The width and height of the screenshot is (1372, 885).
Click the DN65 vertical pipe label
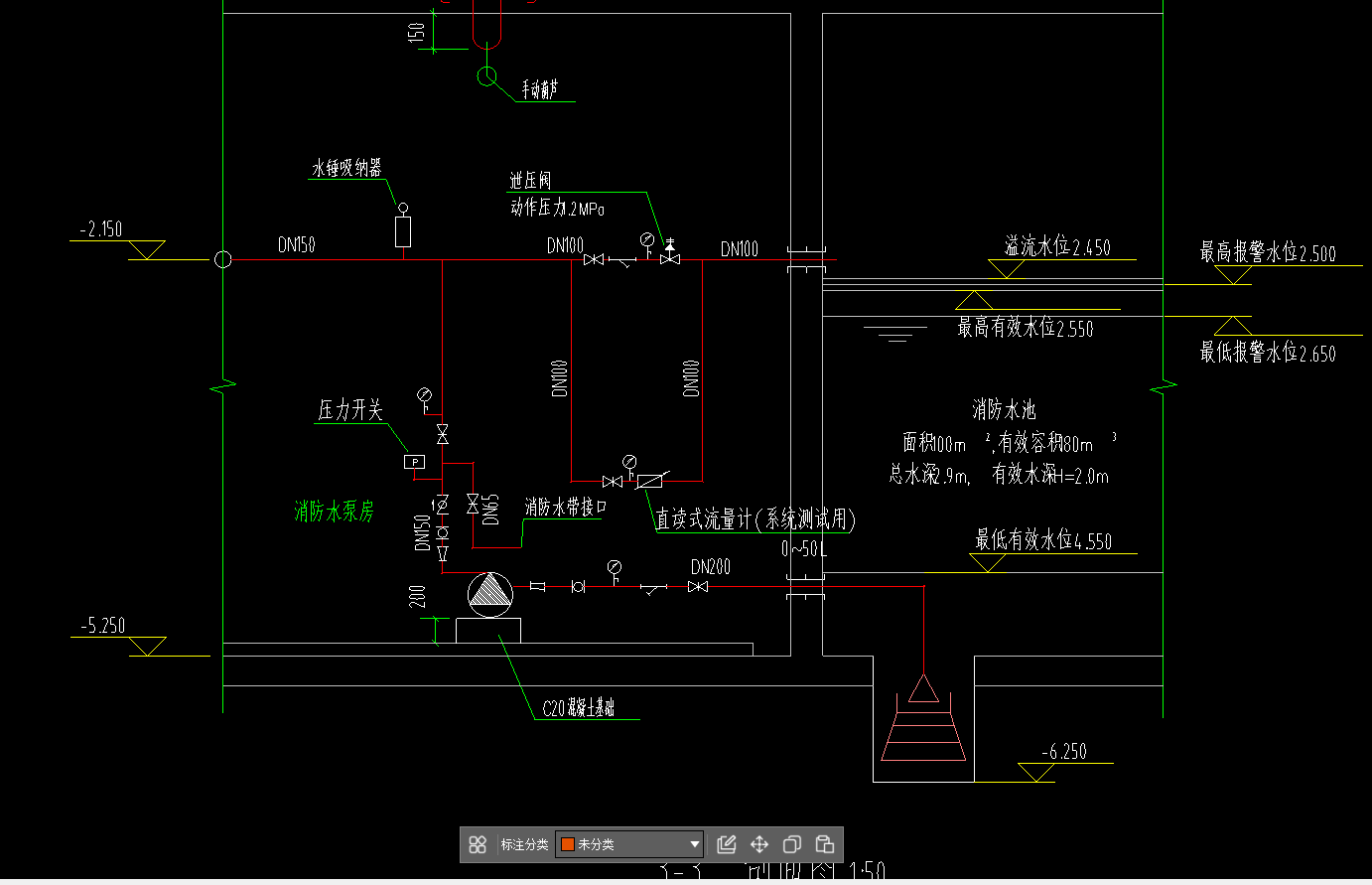[491, 509]
